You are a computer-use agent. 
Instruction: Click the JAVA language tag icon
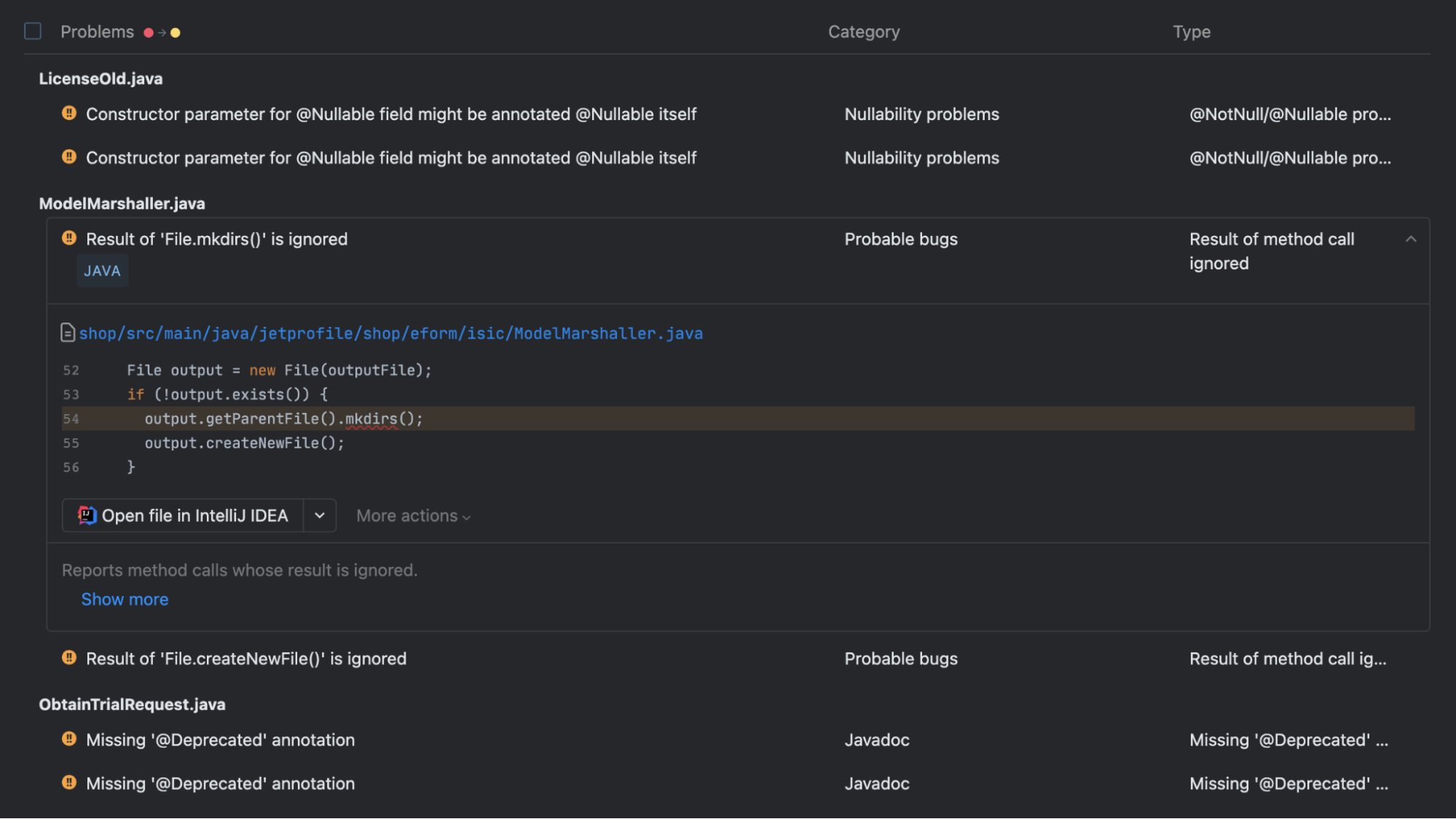pyautogui.click(x=102, y=270)
